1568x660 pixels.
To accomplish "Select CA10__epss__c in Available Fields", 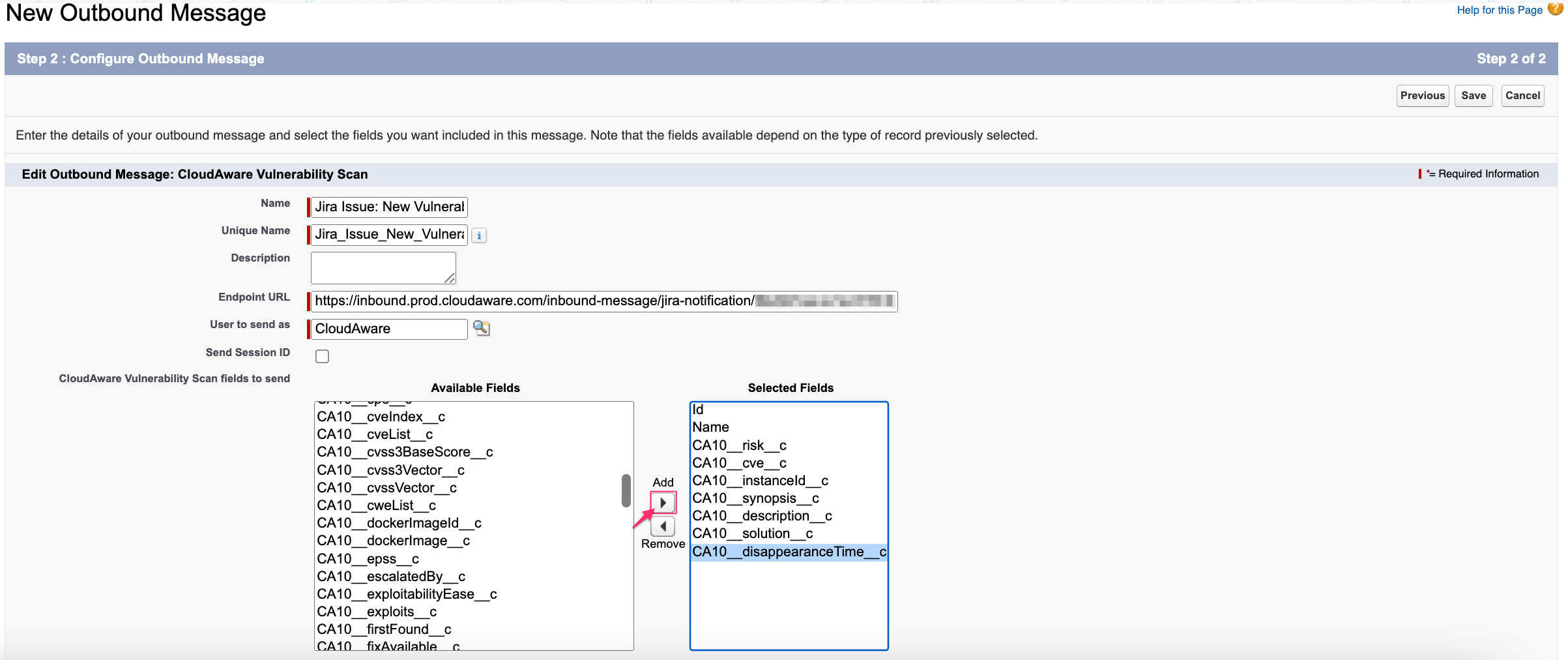I will pyautogui.click(x=367, y=558).
